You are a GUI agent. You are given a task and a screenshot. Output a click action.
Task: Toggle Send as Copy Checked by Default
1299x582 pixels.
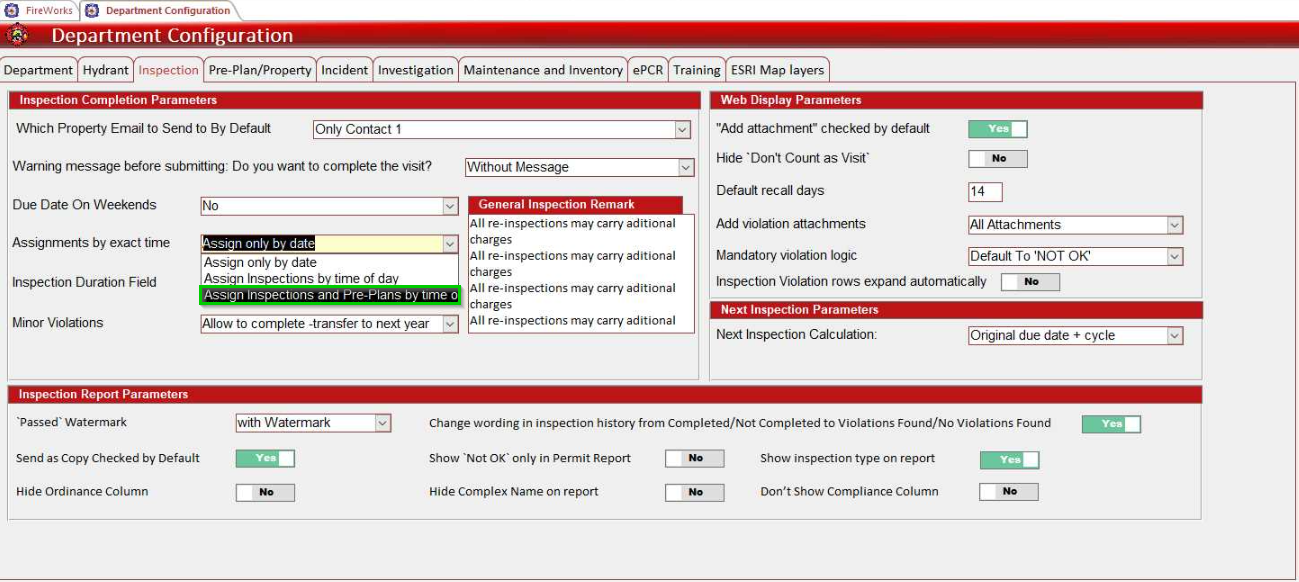265,459
